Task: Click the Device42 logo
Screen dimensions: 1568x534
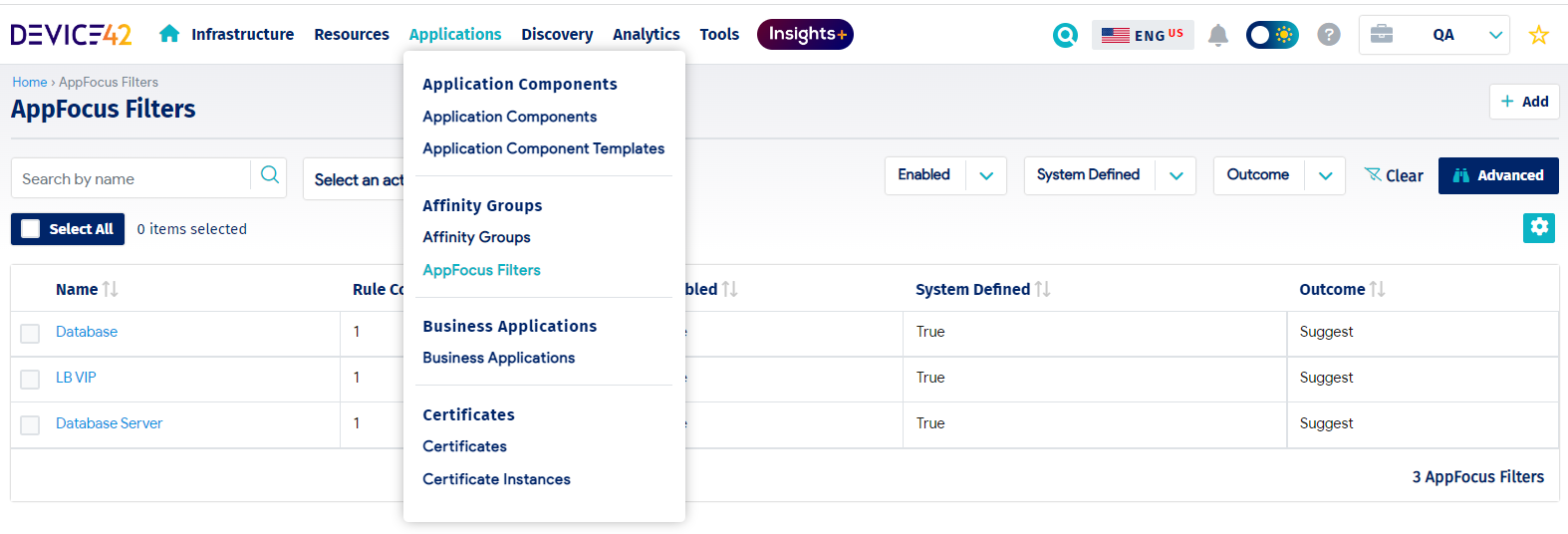Action: point(71,34)
